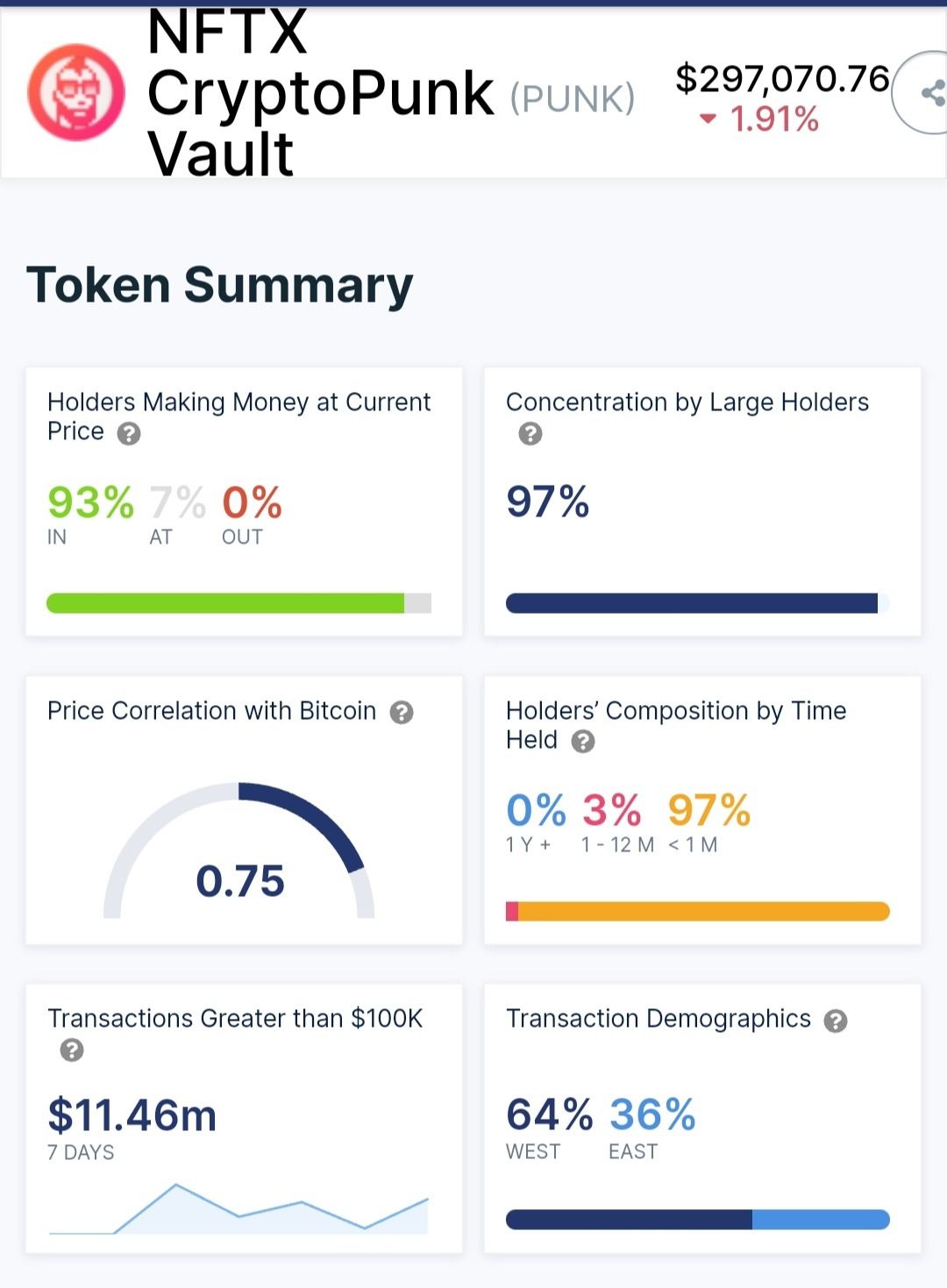Click the NFTX CryptoPunk Vault title
Viewport: 947px width, 1288px height.
[320, 93]
